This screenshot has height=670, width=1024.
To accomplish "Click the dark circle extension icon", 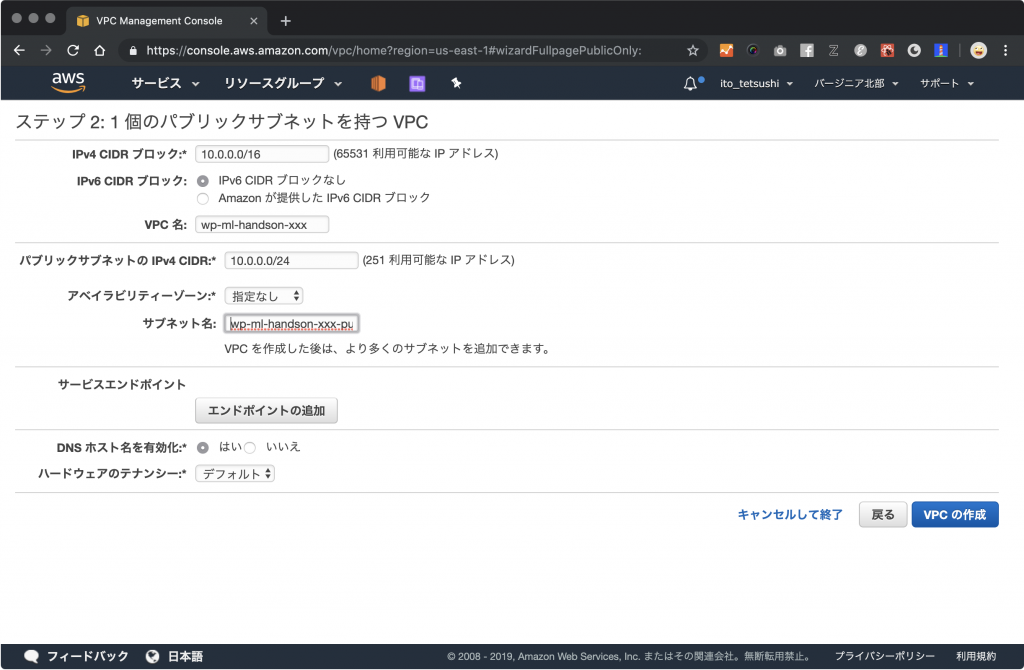I will 753,50.
